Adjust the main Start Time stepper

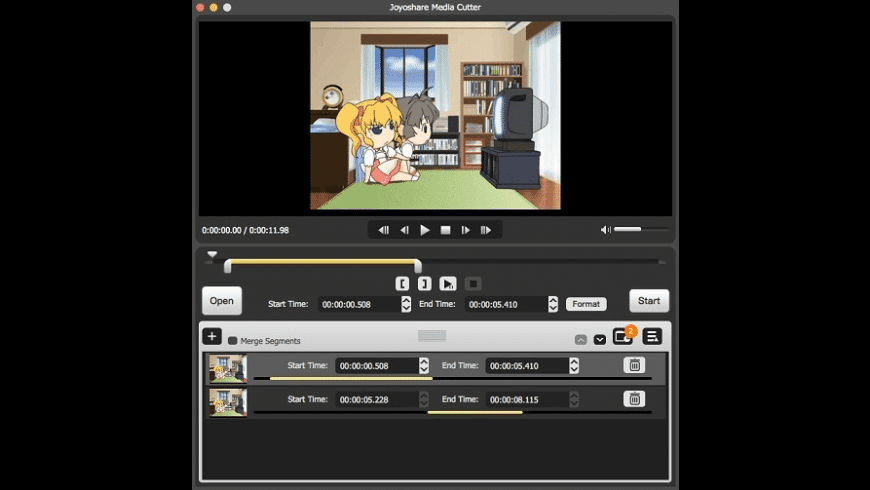(406, 304)
